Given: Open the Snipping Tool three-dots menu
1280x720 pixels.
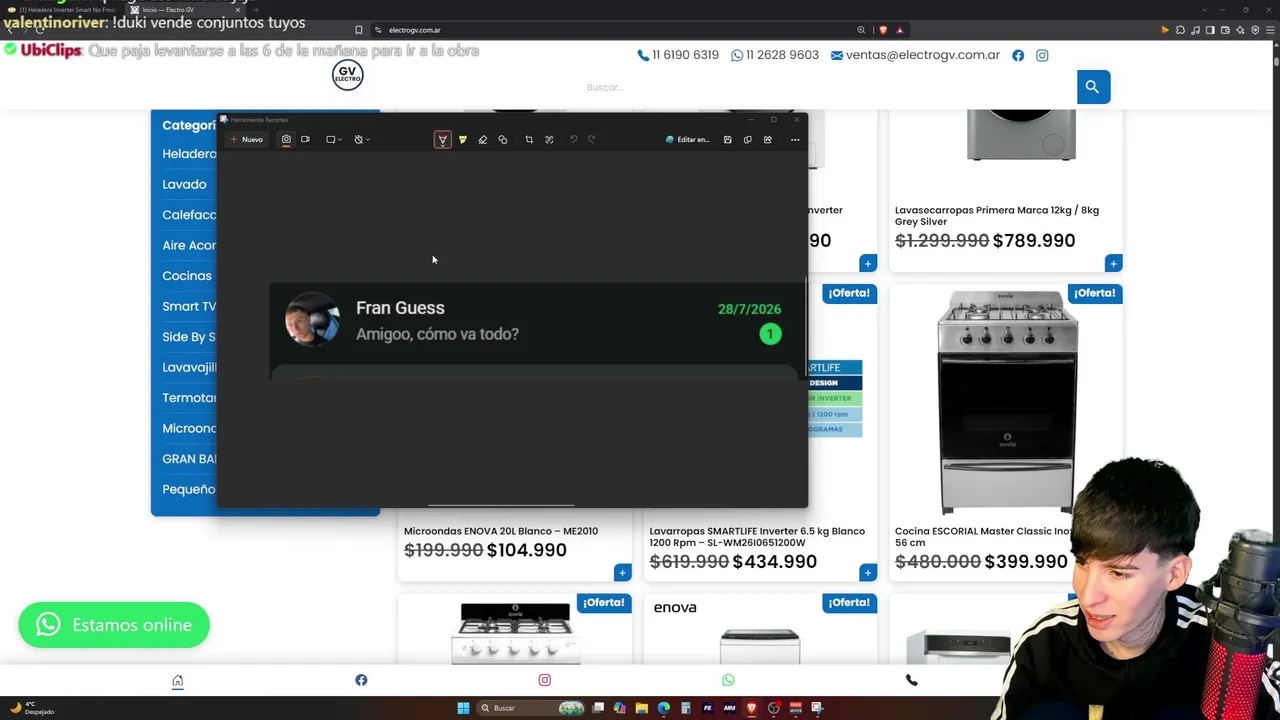Looking at the screenshot, I should (795, 140).
